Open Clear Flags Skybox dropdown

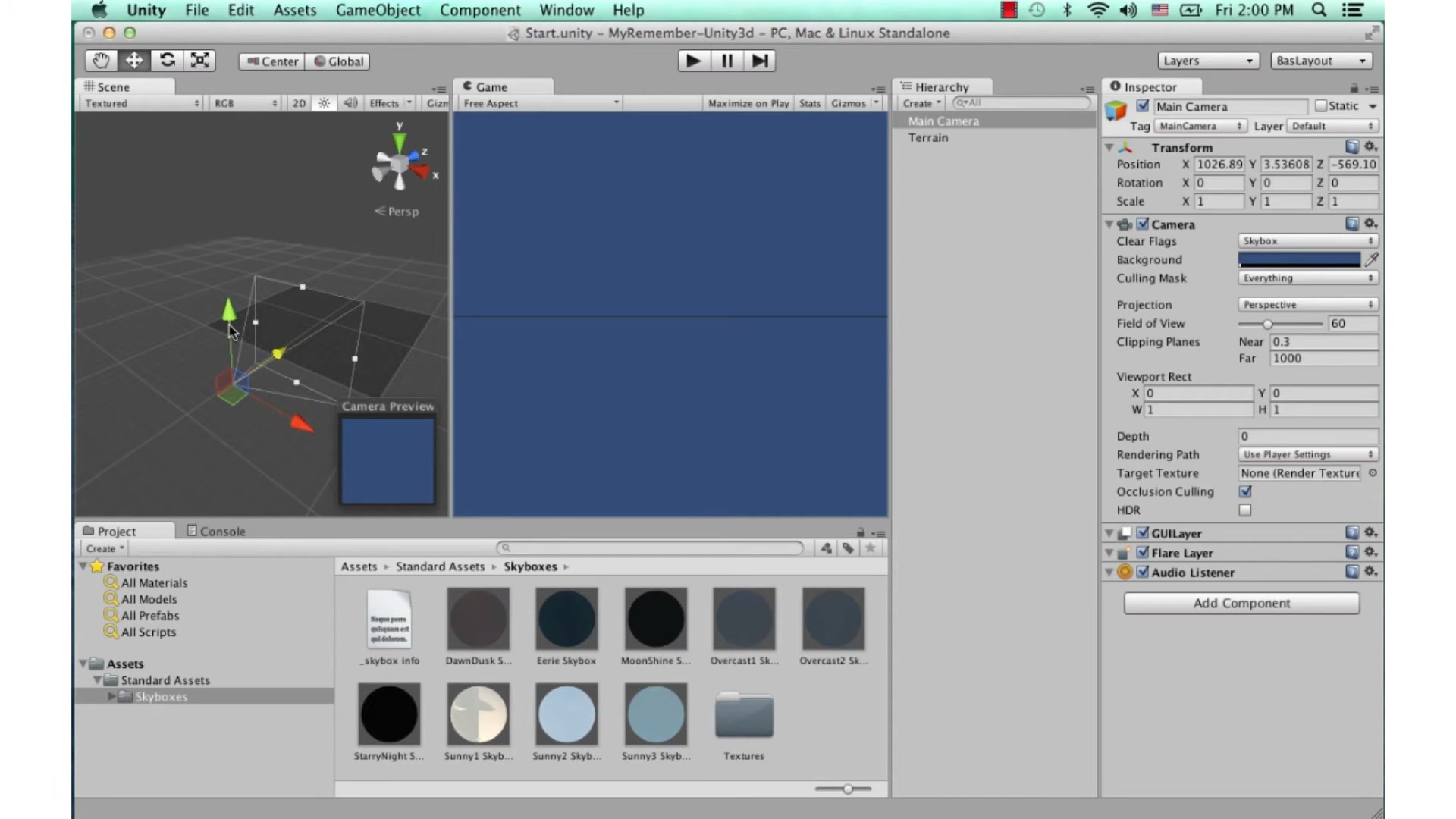1308,240
